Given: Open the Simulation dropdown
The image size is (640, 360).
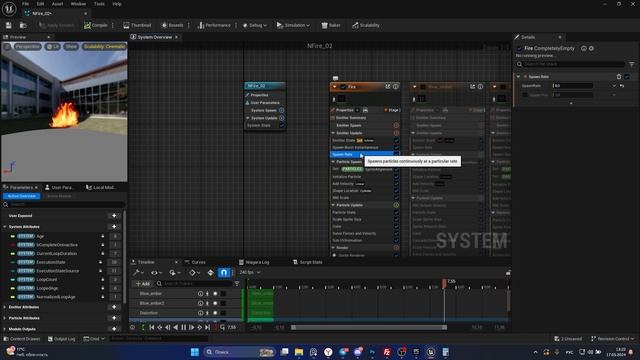Looking at the screenshot, I should click(293, 25).
